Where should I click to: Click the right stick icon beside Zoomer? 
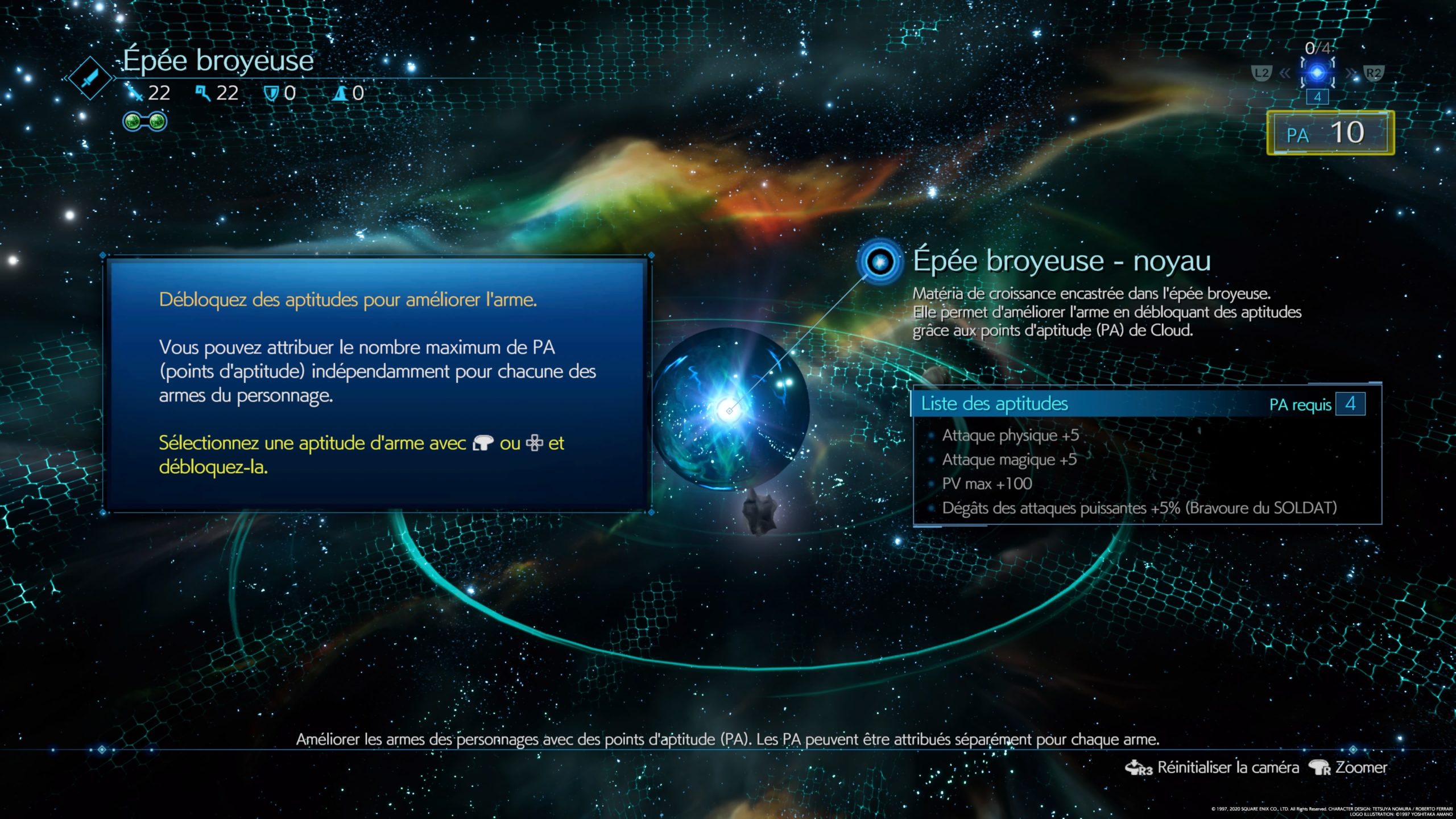[1319, 768]
